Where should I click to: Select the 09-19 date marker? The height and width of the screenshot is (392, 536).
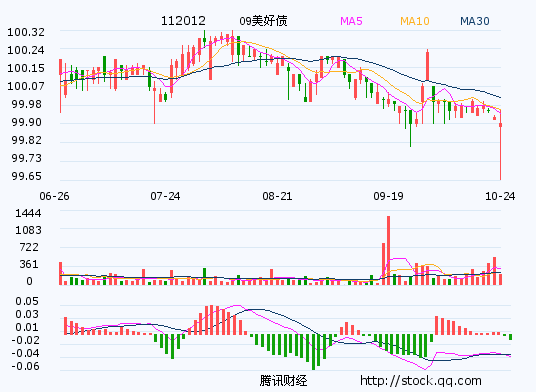coord(388,196)
